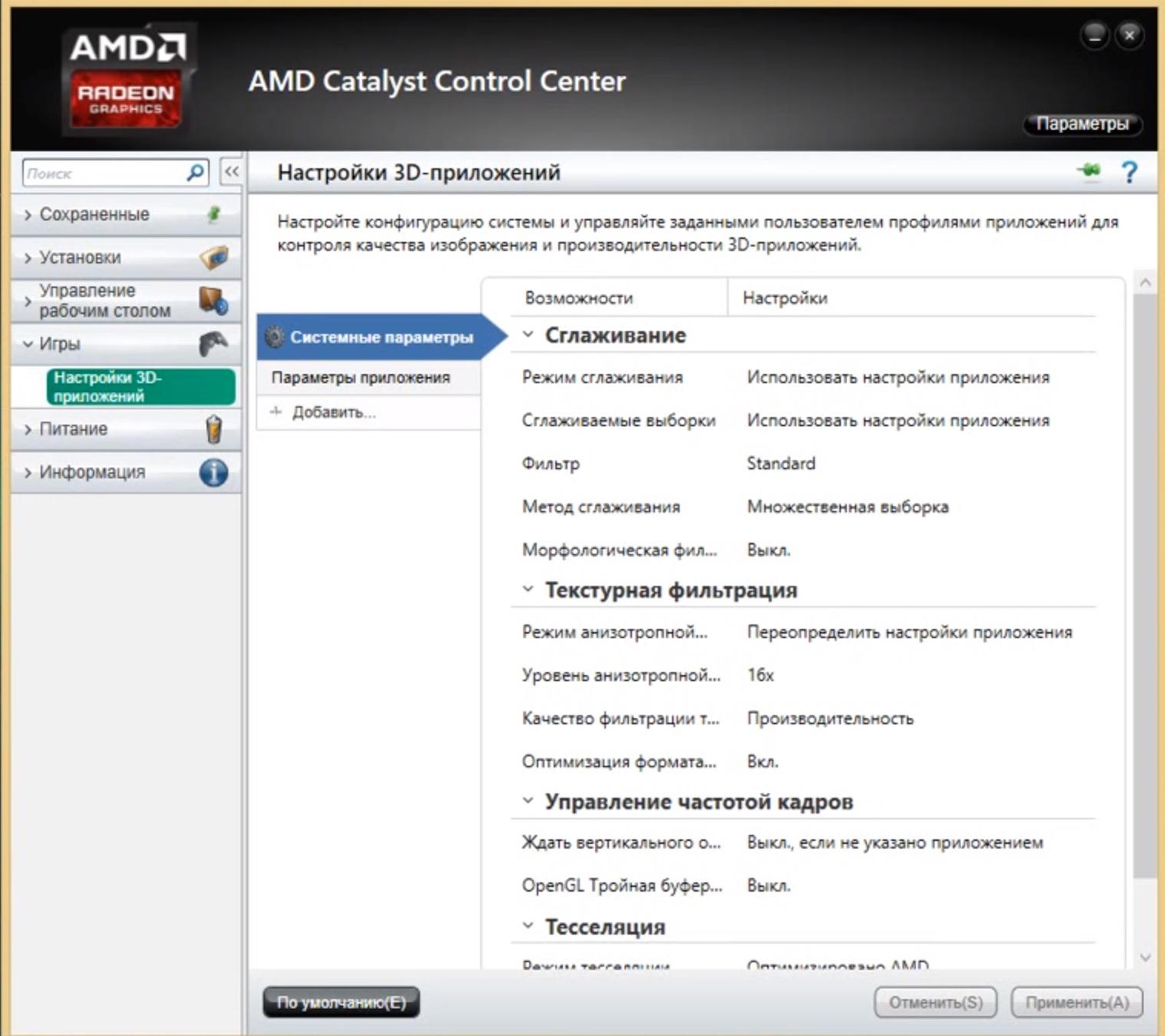Click the Фильтр row label
Image resolution: width=1165 pixels, height=1036 pixels.
coord(551,464)
